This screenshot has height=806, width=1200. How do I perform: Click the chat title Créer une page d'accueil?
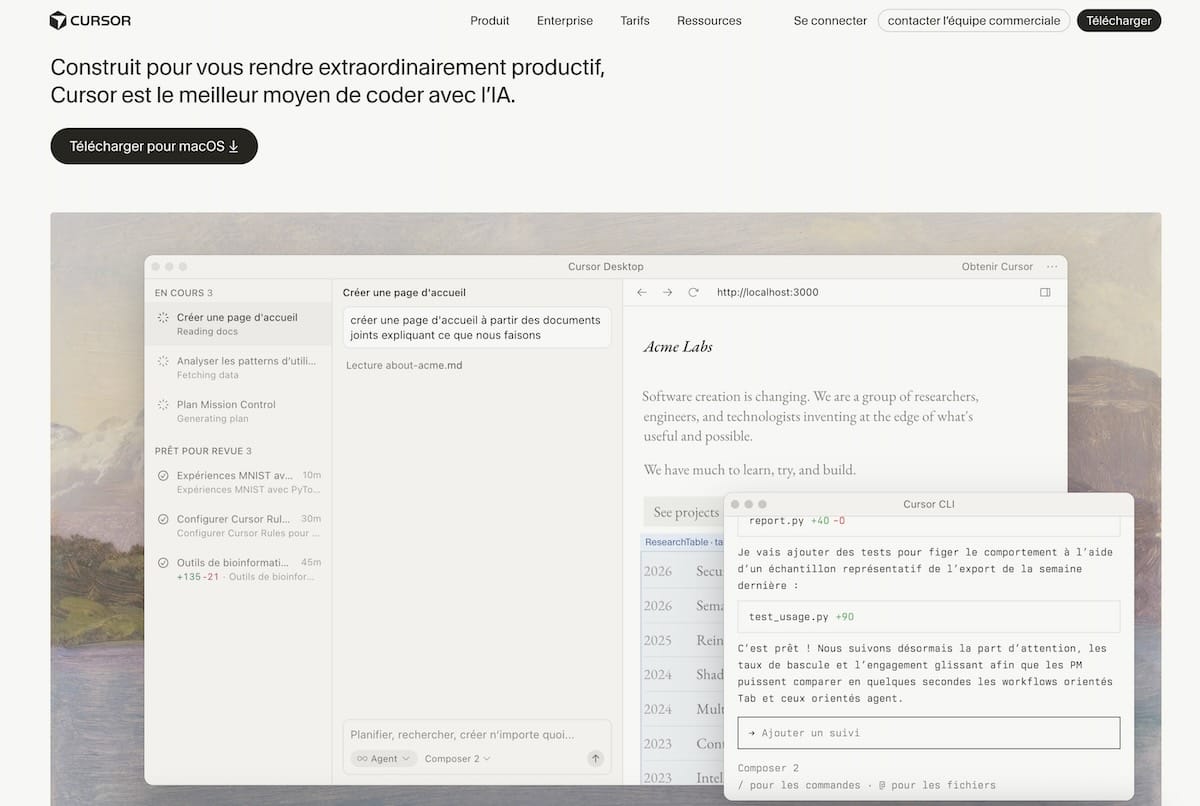(404, 293)
